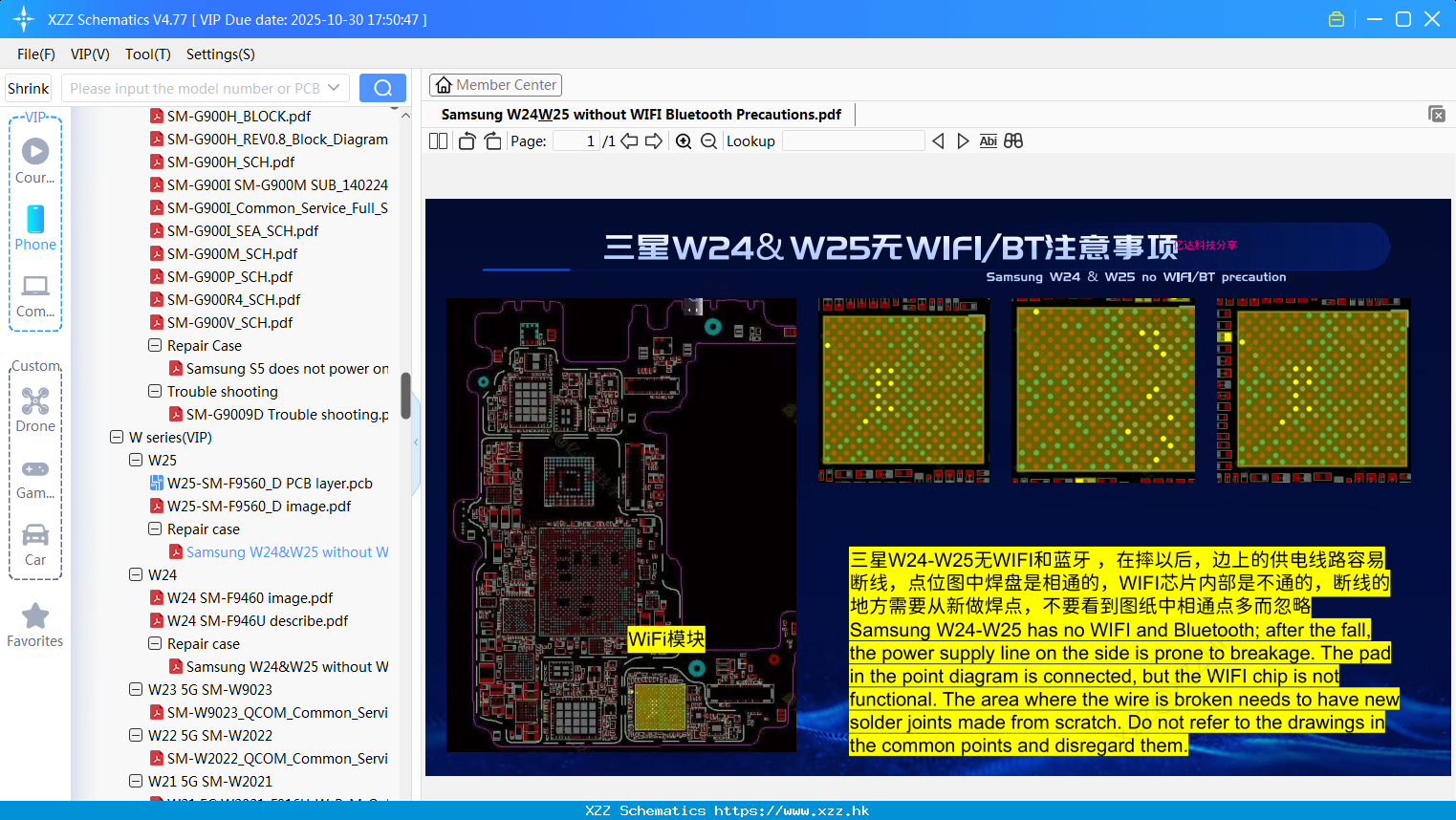Open W25-SM-F9560_D PCB layer.pcb
The width and height of the screenshot is (1456, 820).
pyautogui.click(x=260, y=484)
